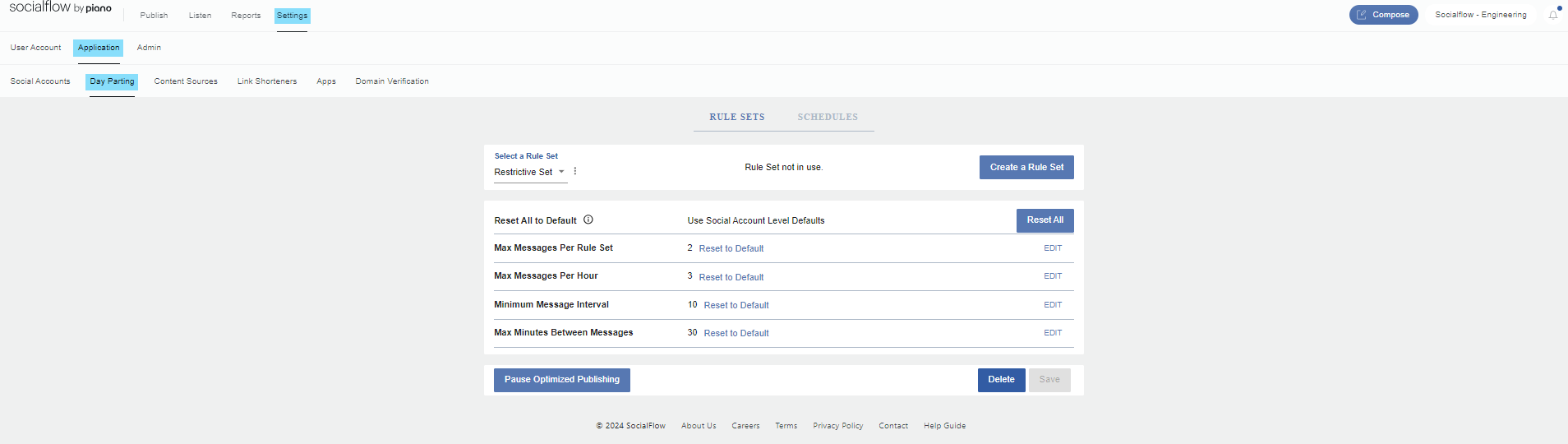The image size is (1568, 444).
Task: Edit Max Messages Per Rule Set
Action: [x=1053, y=248]
